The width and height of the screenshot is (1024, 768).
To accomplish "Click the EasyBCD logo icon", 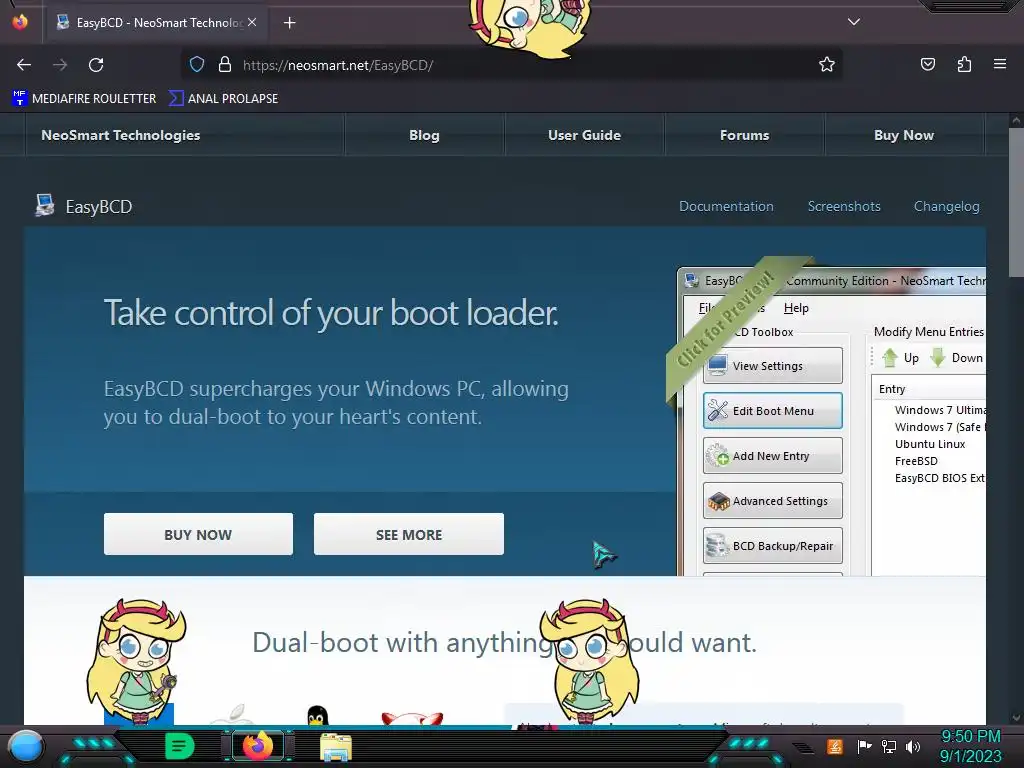I will 44,205.
